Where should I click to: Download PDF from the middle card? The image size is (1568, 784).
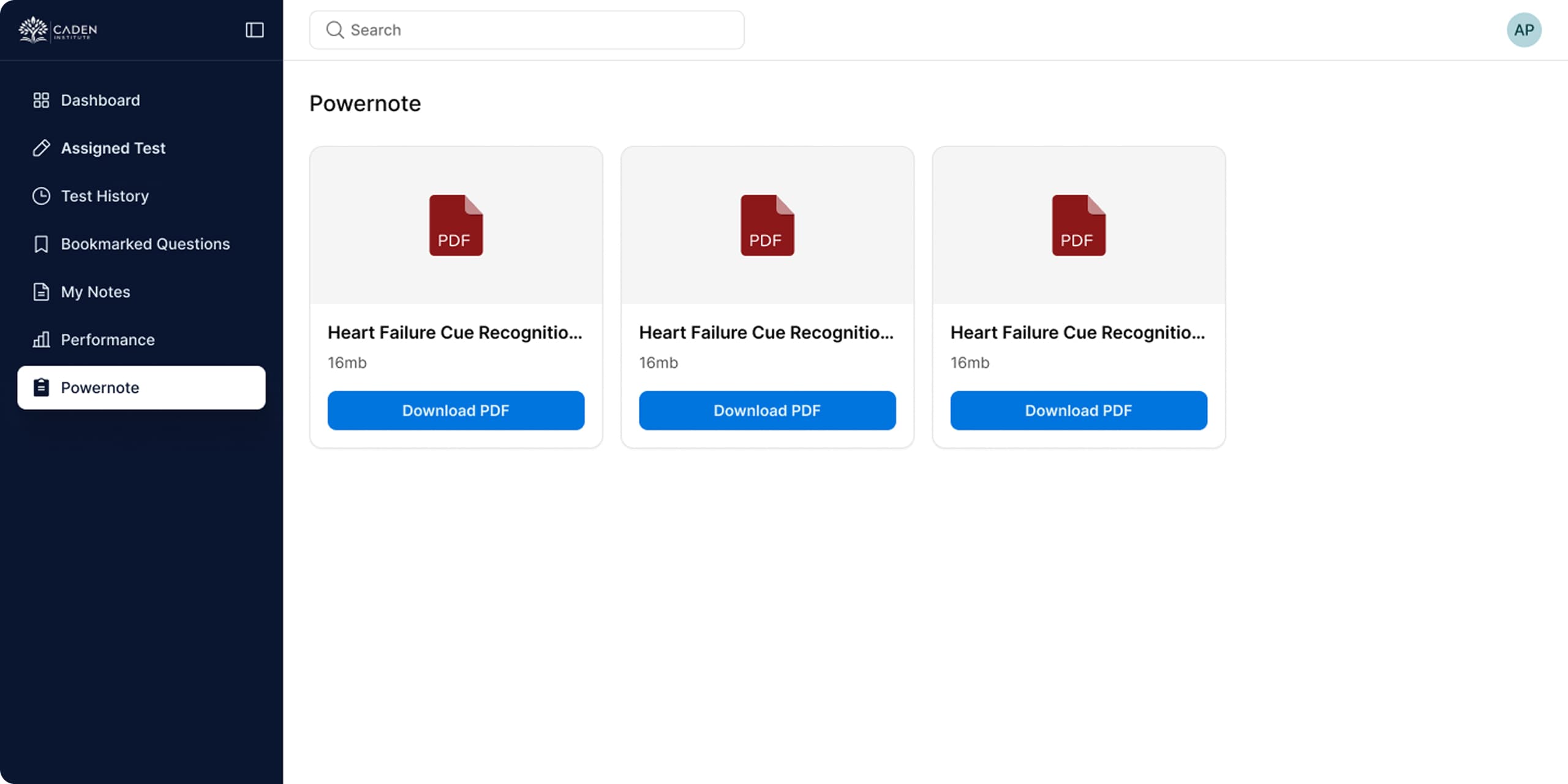767,410
